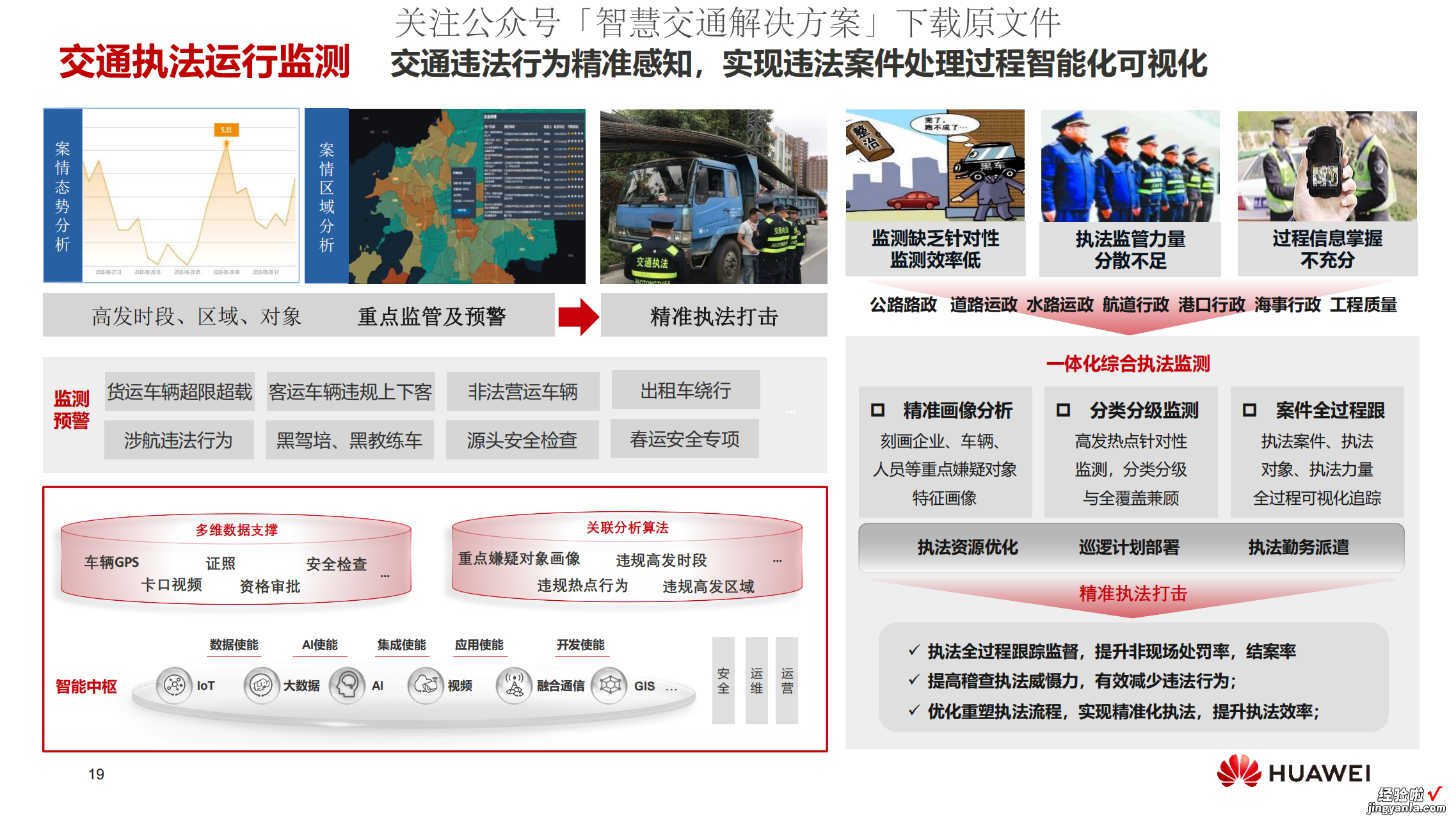Image resolution: width=1456 pixels, height=819 pixels.
Task: Click 执法资源优化 in grey bar
Action: (968, 547)
